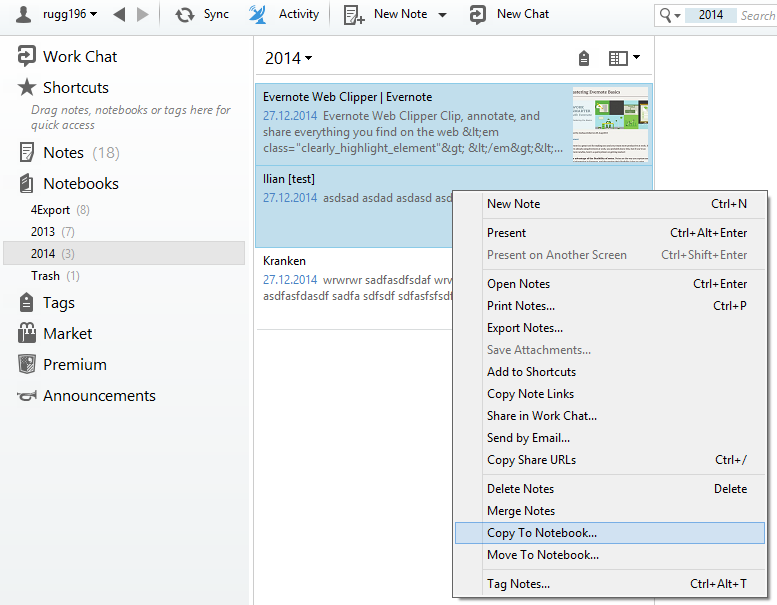Image resolution: width=777 pixels, height=605 pixels.
Task: Choose New Note from context menu
Action: (x=610, y=204)
